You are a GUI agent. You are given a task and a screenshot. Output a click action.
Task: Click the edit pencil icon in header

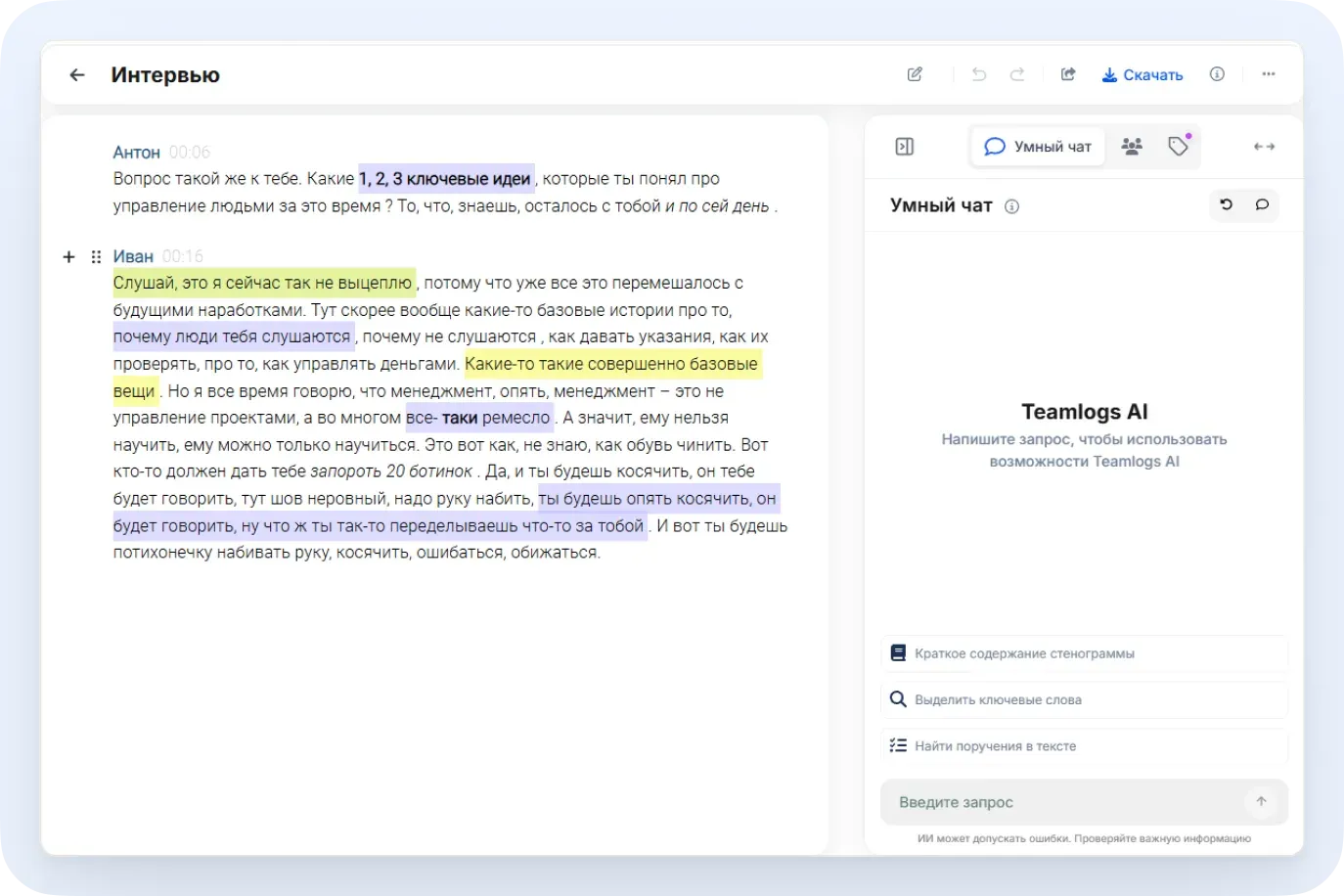pos(915,74)
